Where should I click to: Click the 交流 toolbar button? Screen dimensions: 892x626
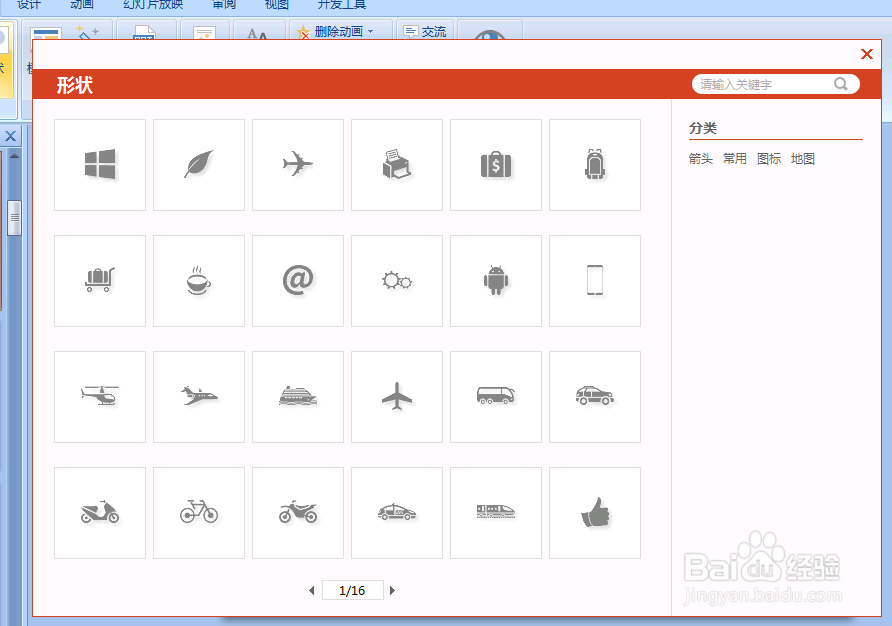425,32
